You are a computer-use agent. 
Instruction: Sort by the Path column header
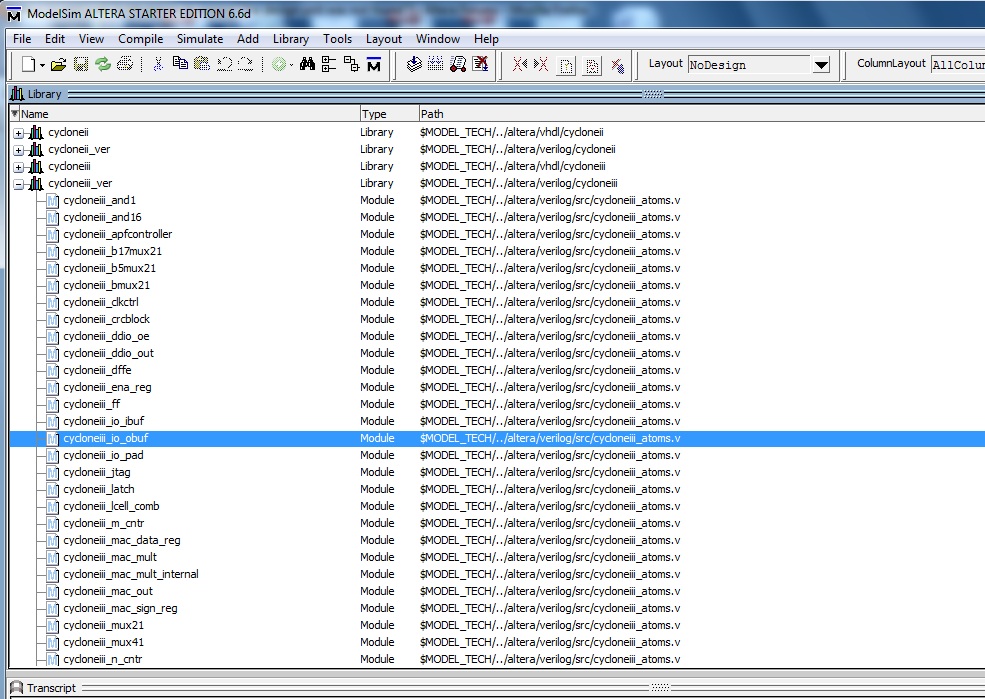(x=702, y=114)
